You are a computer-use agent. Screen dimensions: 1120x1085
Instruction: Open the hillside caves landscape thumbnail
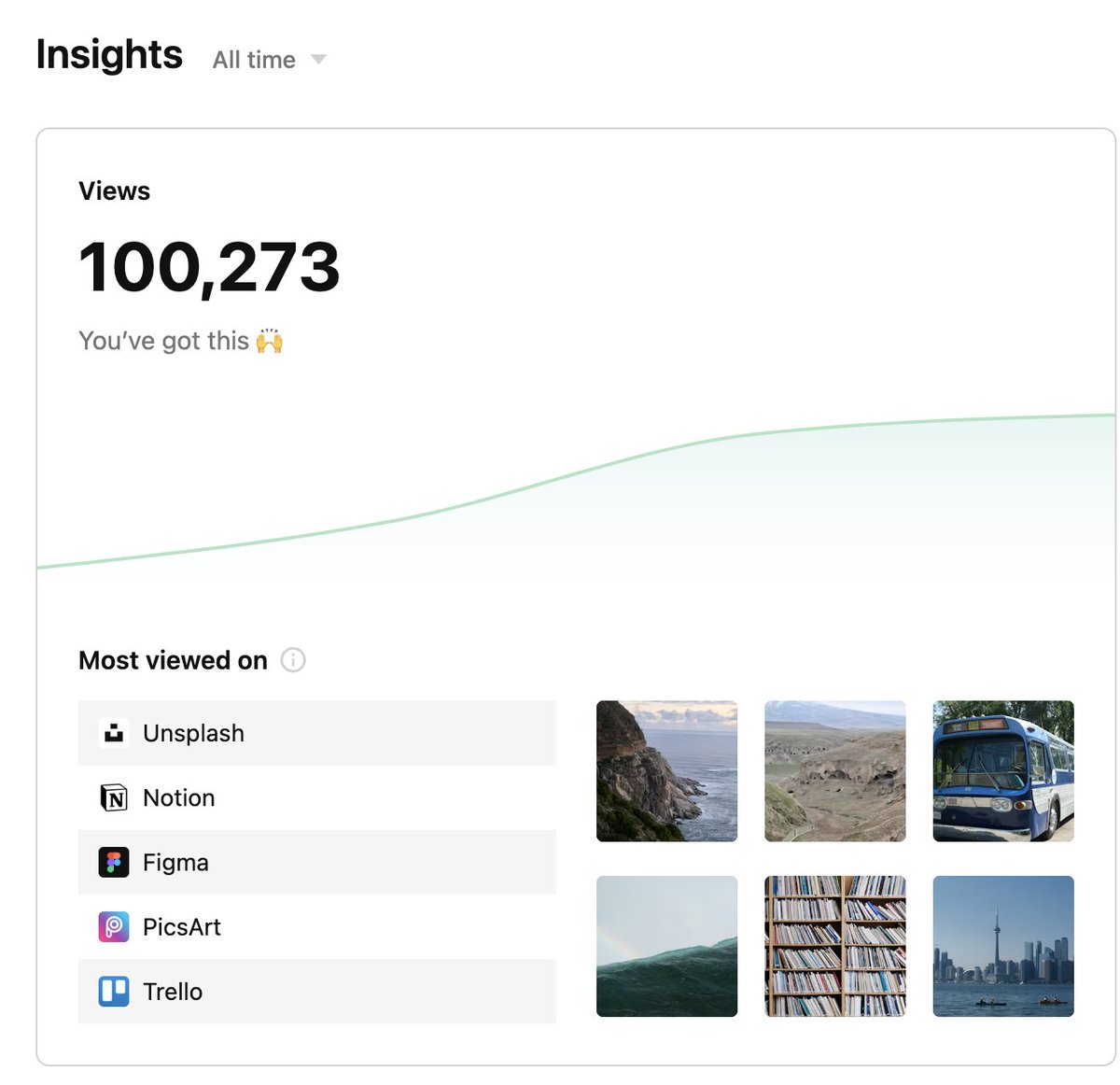pyautogui.click(x=835, y=771)
